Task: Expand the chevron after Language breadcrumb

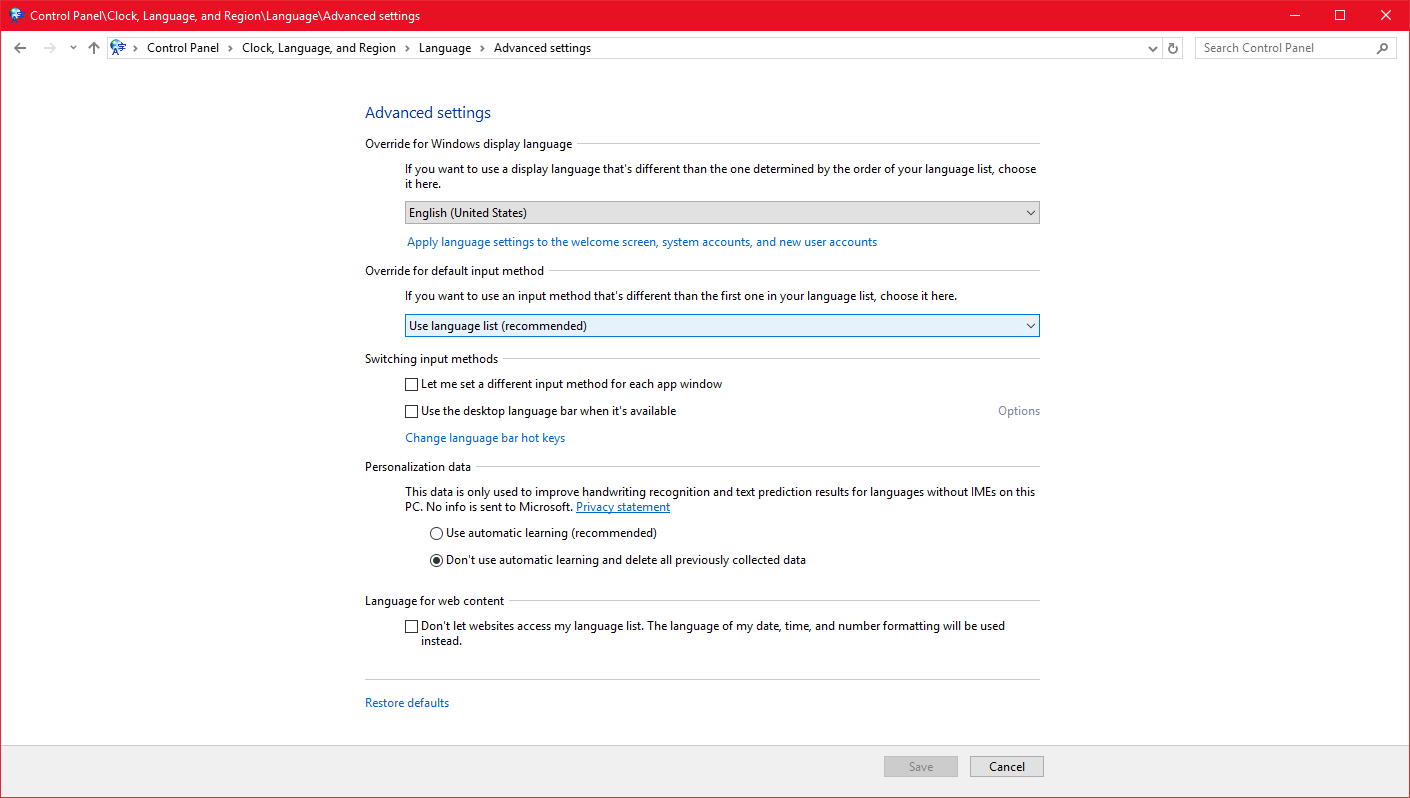Action: point(482,48)
